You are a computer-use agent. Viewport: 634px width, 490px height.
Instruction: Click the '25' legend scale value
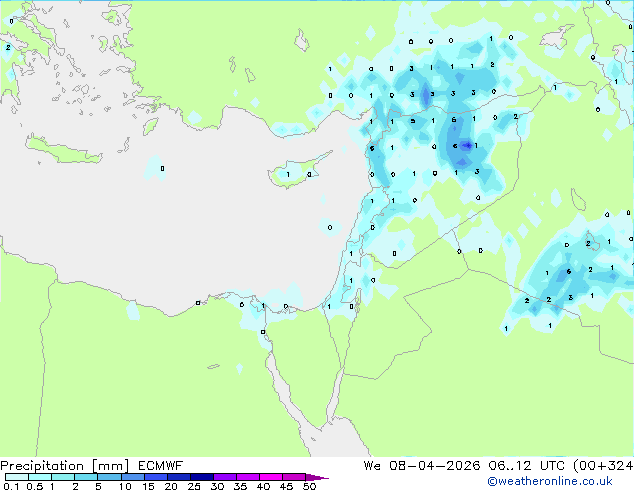194,486
